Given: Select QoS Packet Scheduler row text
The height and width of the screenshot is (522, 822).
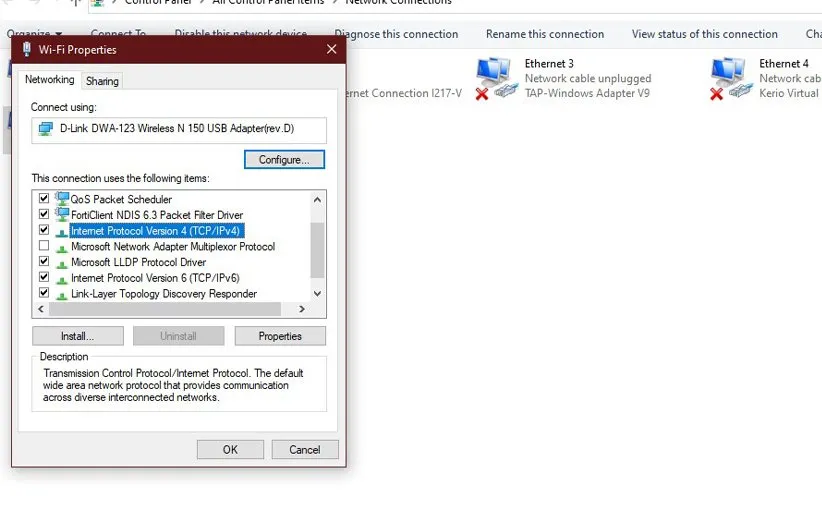Looking at the screenshot, I should 121,199.
